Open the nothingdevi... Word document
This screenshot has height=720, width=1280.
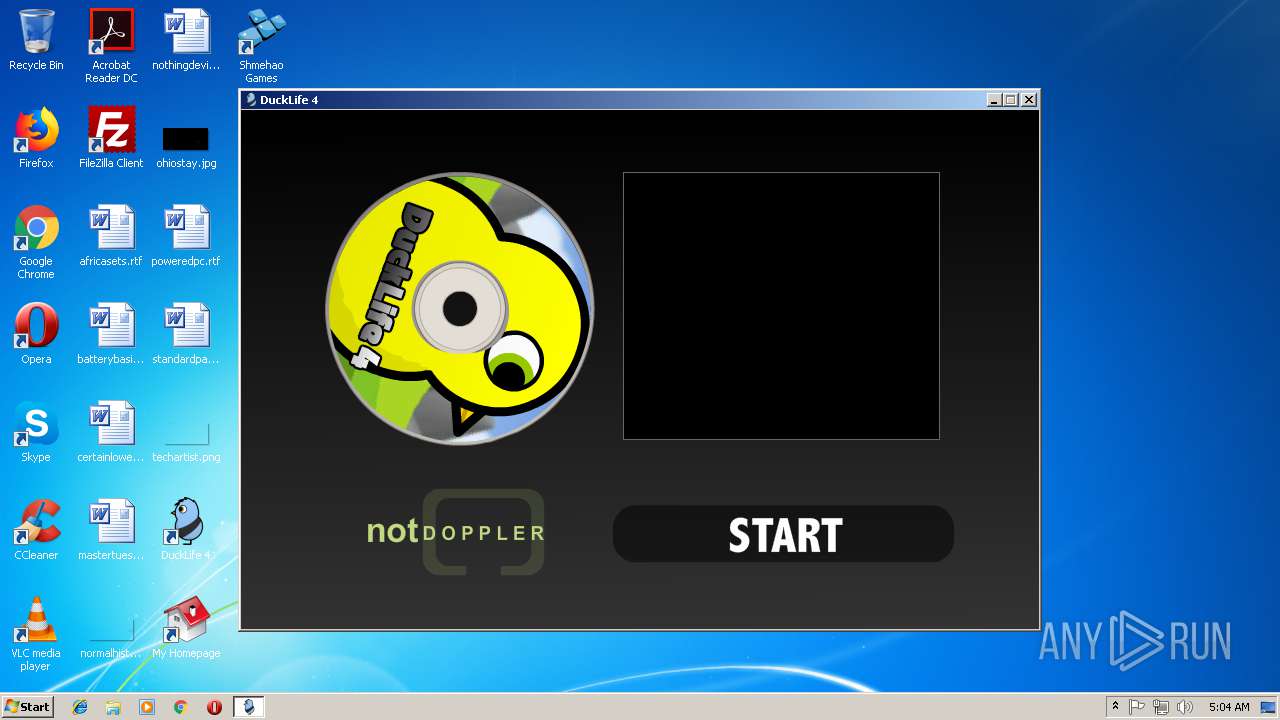pyautogui.click(x=186, y=40)
